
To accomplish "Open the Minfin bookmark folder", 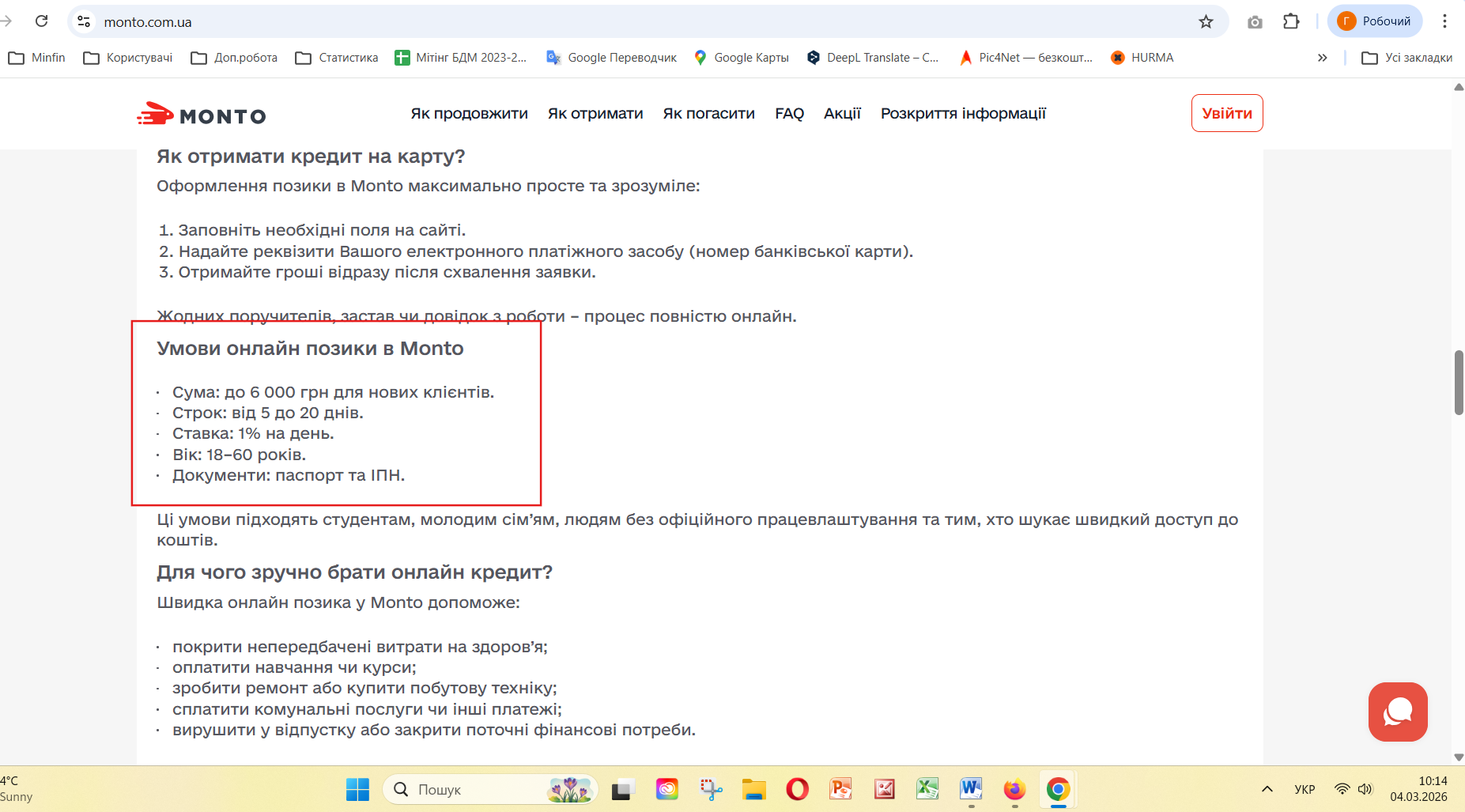I will (x=37, y=58).
